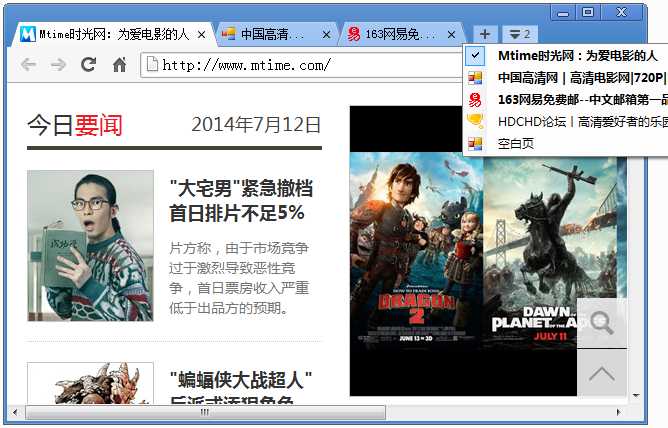Focus the URL address bar

(302, 65)
